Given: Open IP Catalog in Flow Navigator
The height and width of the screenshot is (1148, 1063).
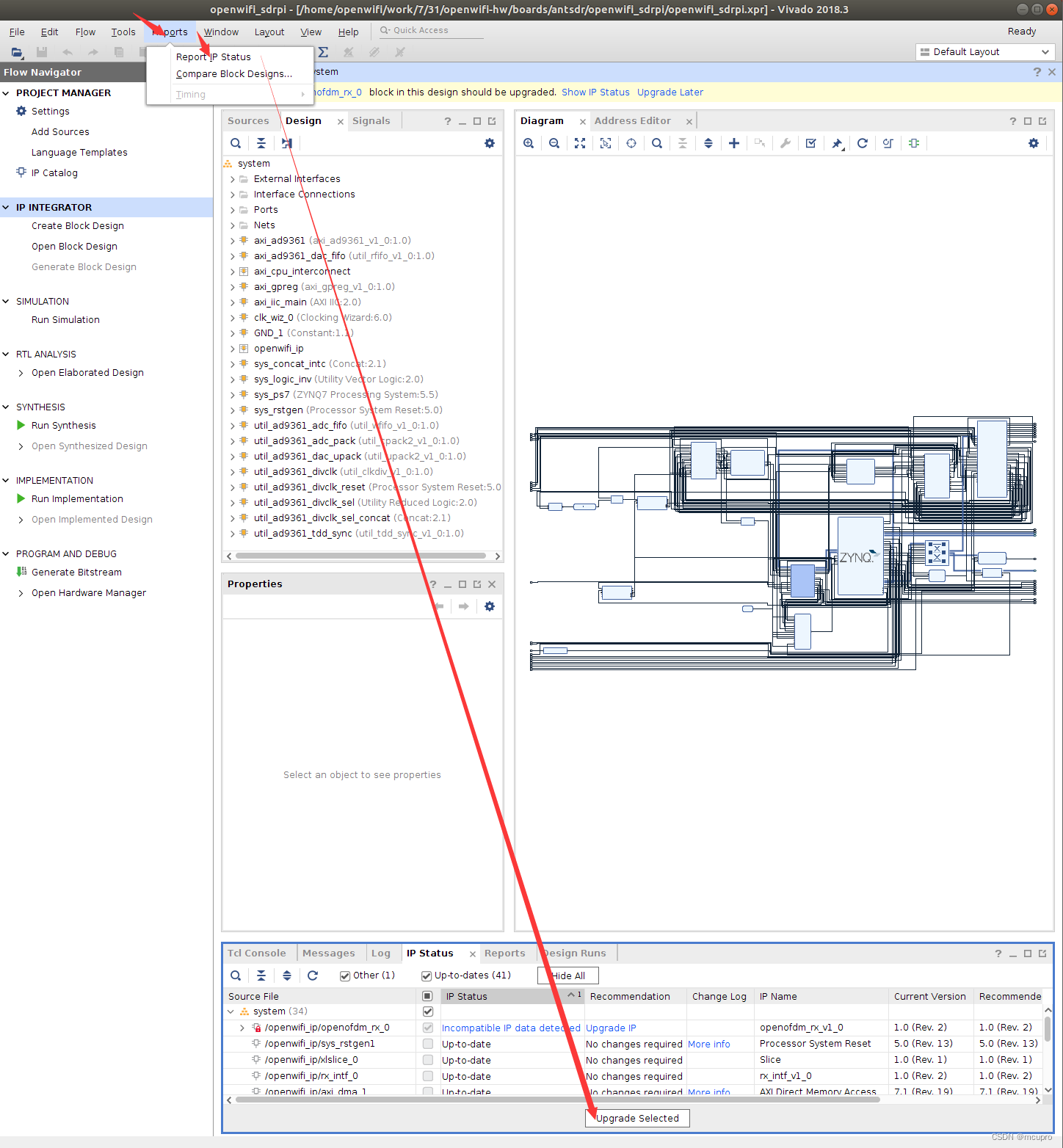Looking at the screenshot, I should coord(54,173).
